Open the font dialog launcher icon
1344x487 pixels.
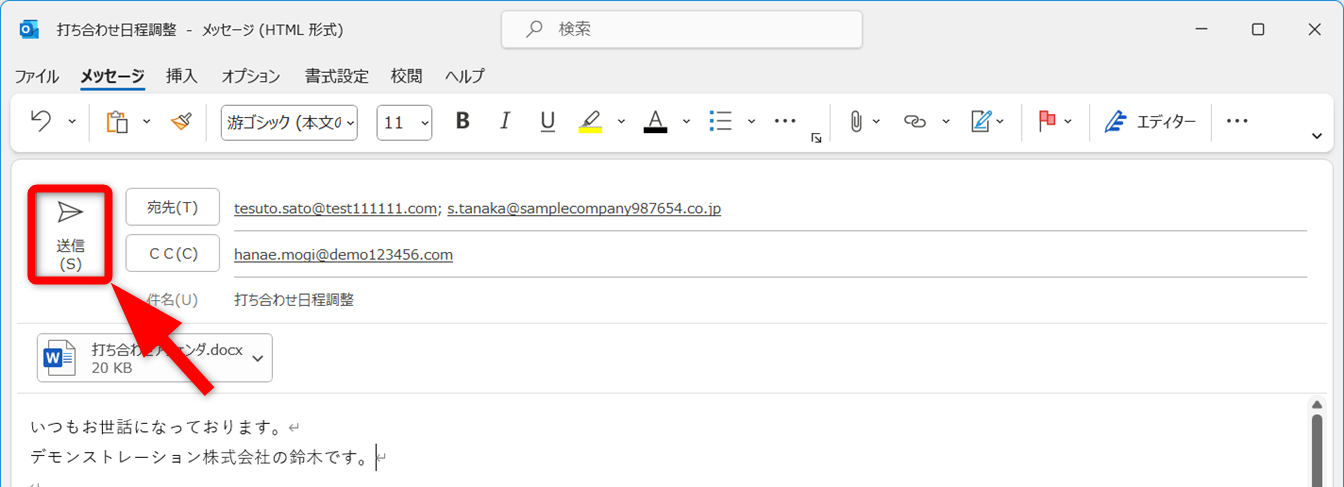pyautogui.click(x=816, y=139)
